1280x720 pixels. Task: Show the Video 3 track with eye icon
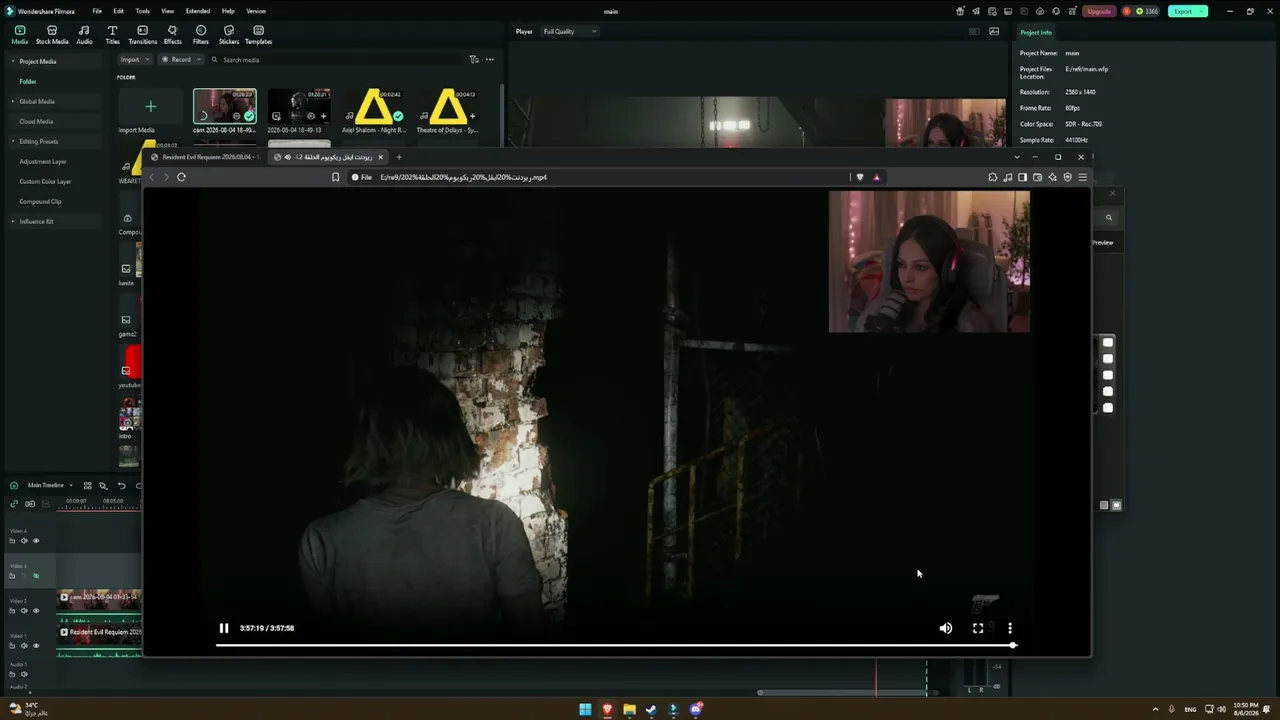tap(36, 576)
